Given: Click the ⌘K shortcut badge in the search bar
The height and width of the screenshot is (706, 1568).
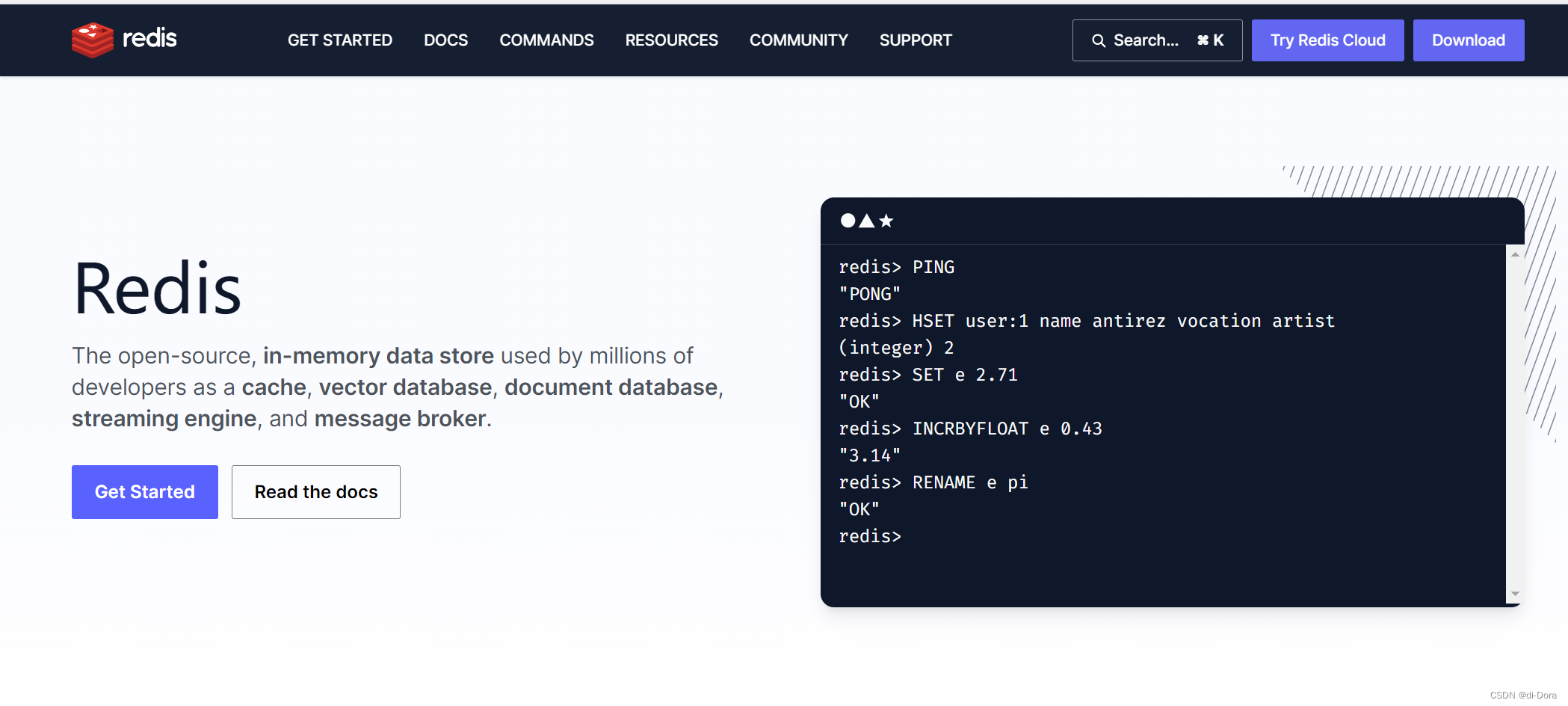Looking at the screenshot, I should coord(1209,40).
